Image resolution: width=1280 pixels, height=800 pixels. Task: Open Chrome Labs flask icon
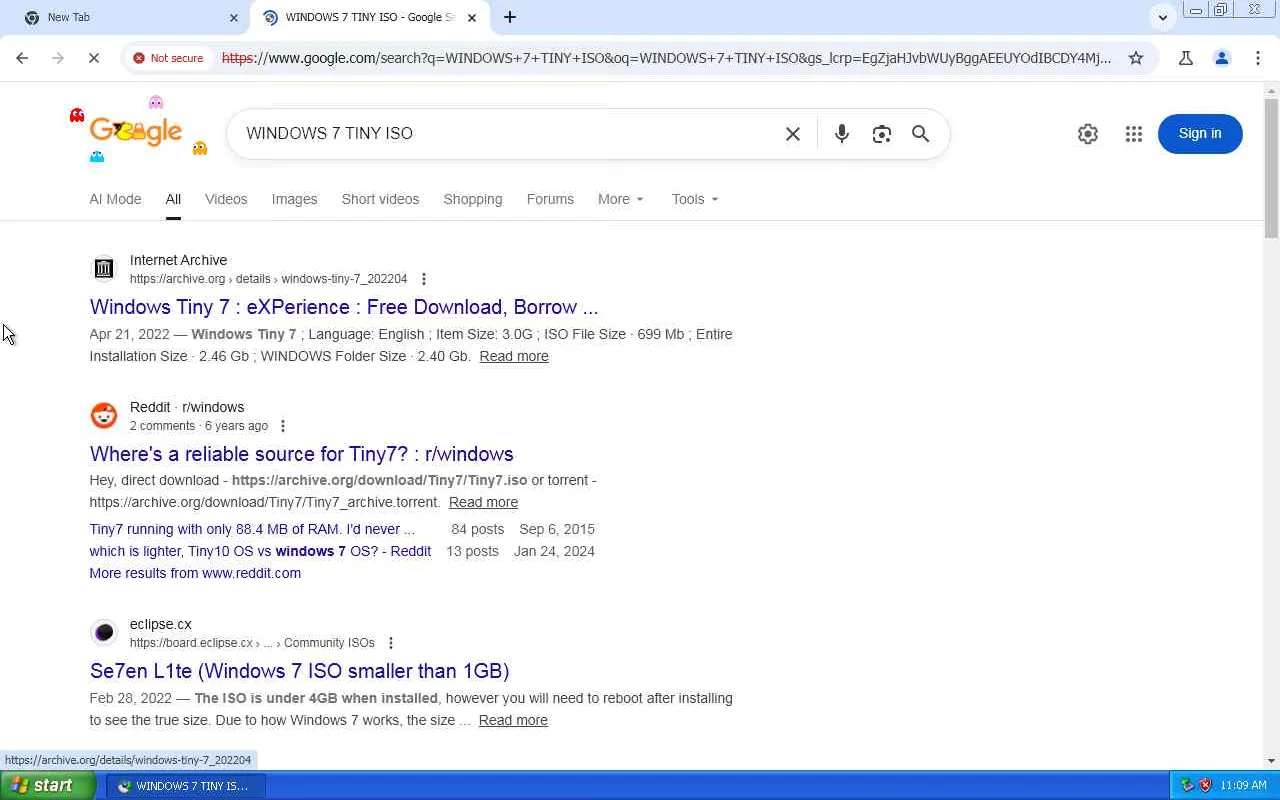1186,58
